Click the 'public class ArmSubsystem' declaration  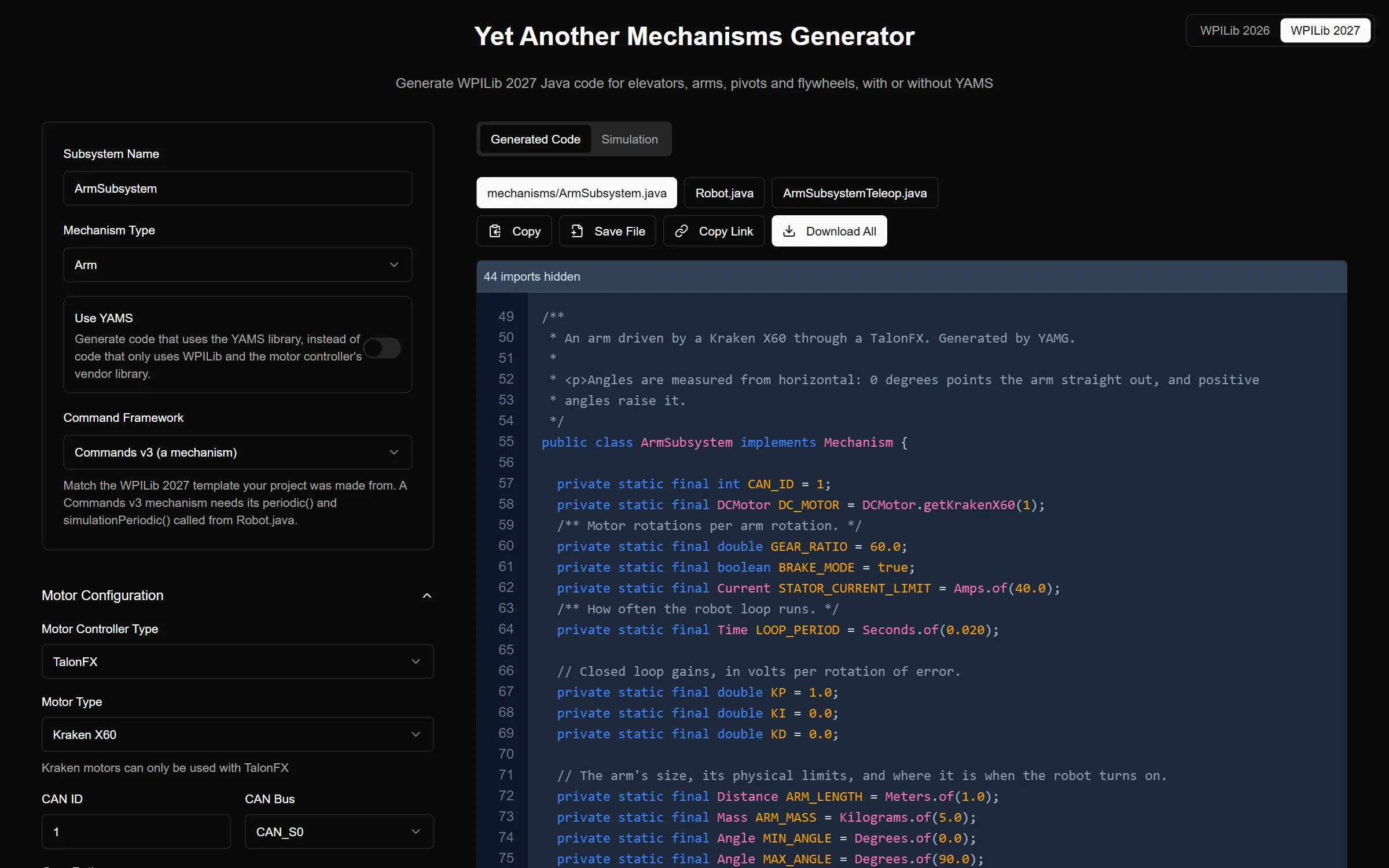pos(637,442)
